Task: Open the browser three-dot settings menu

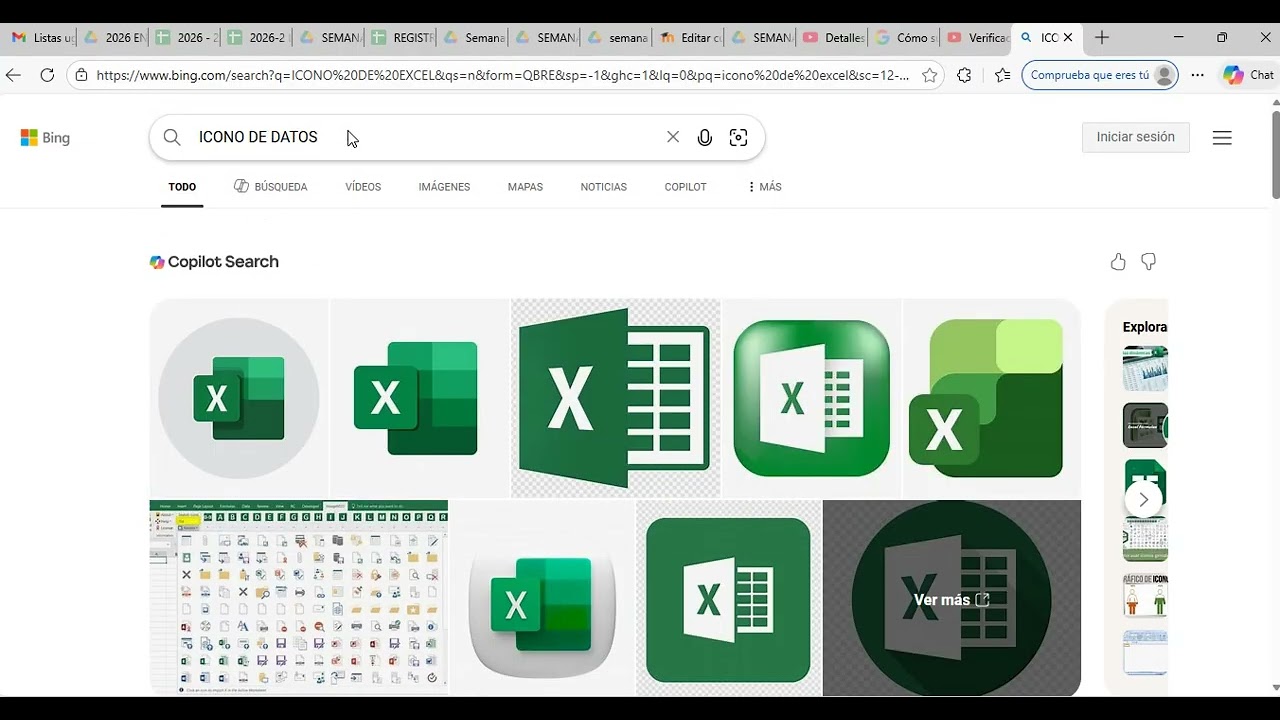Action: (1198, 75)
